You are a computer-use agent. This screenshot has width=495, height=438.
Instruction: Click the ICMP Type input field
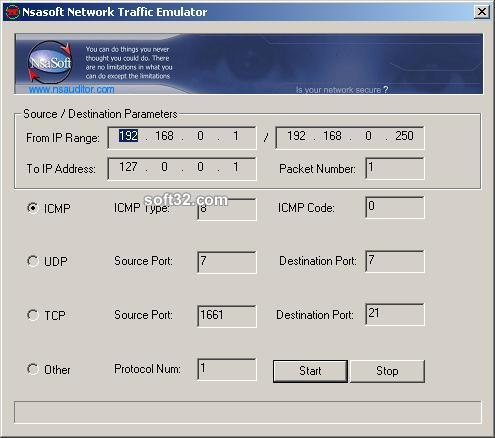[x=227, y=209]
